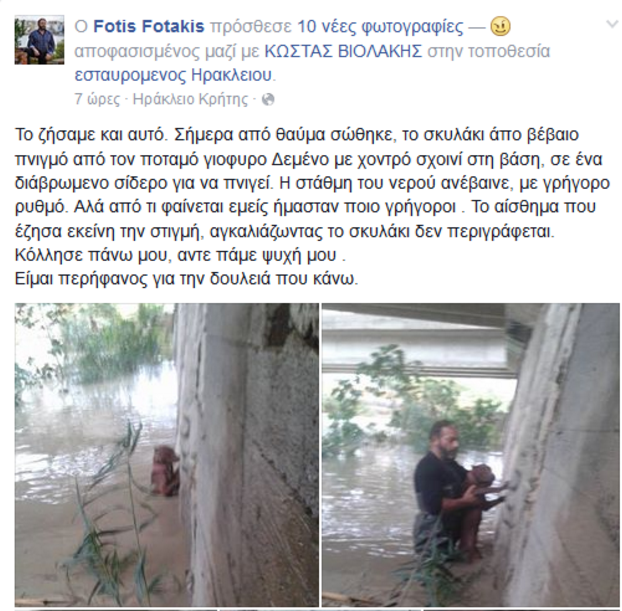Open photo of man holding the dog

pyautogui.click(x=470, y=455)
